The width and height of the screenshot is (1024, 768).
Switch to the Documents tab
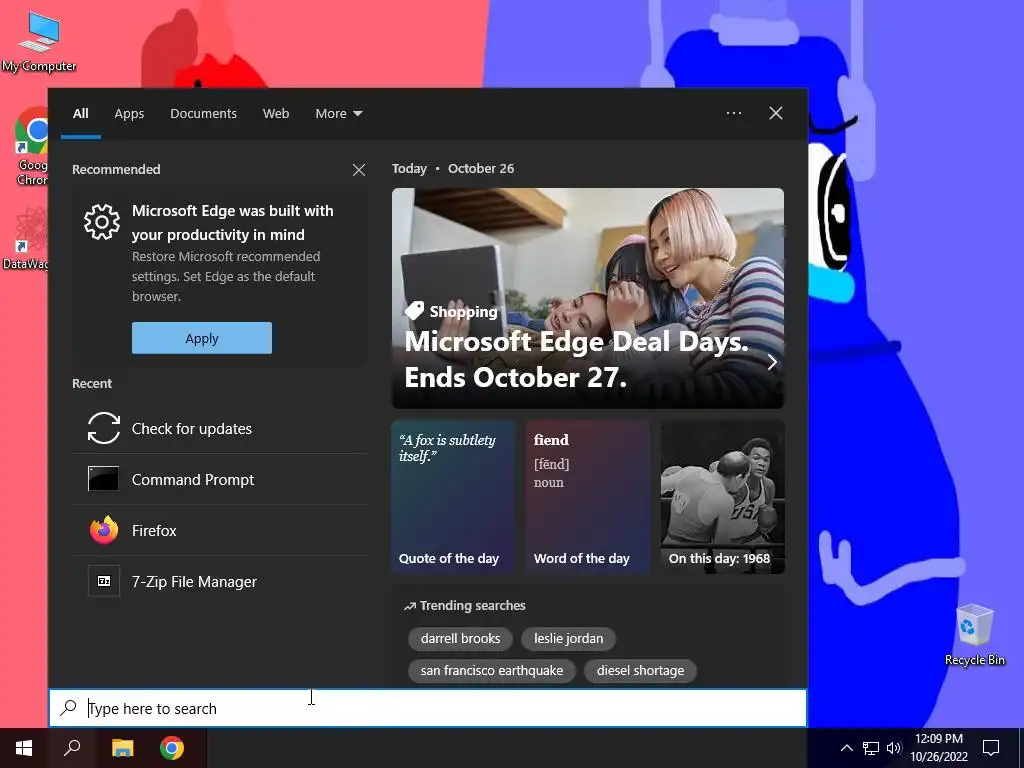pos(203,114)
